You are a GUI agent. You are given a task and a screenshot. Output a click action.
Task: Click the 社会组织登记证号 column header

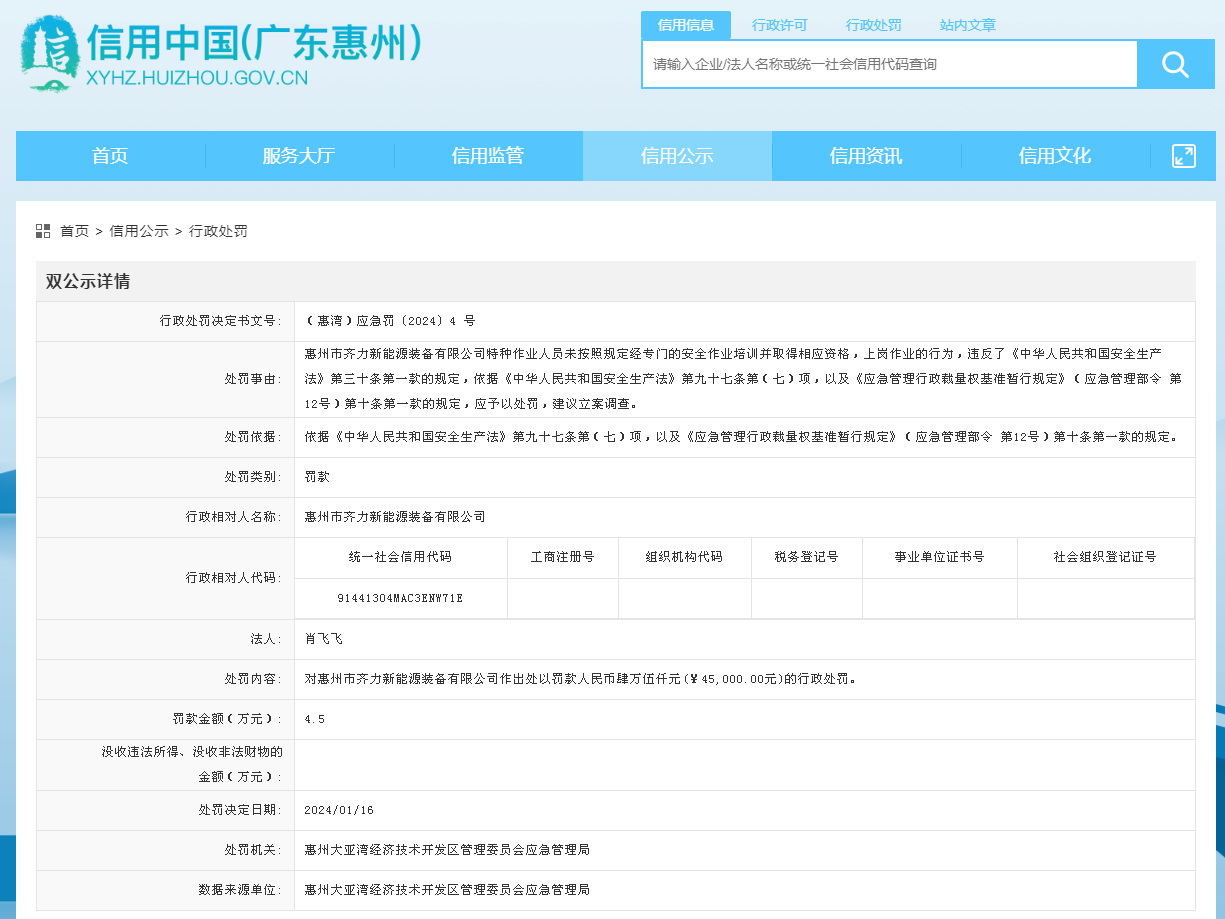(x=1105, y=557)
